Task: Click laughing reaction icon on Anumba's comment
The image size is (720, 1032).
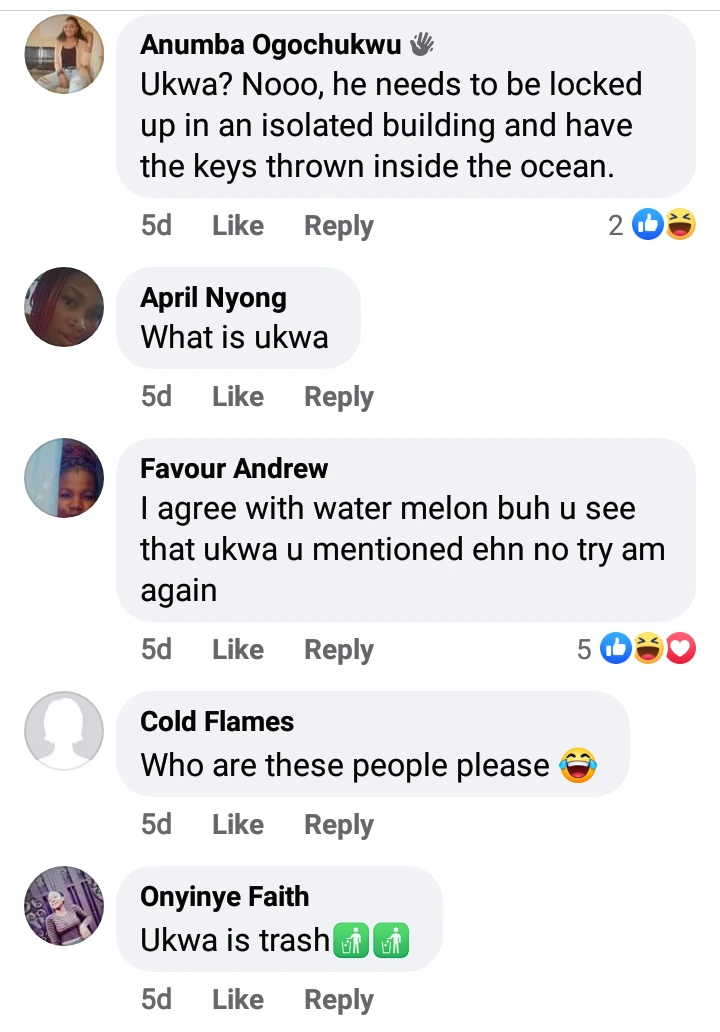Action: click(681, 226)
